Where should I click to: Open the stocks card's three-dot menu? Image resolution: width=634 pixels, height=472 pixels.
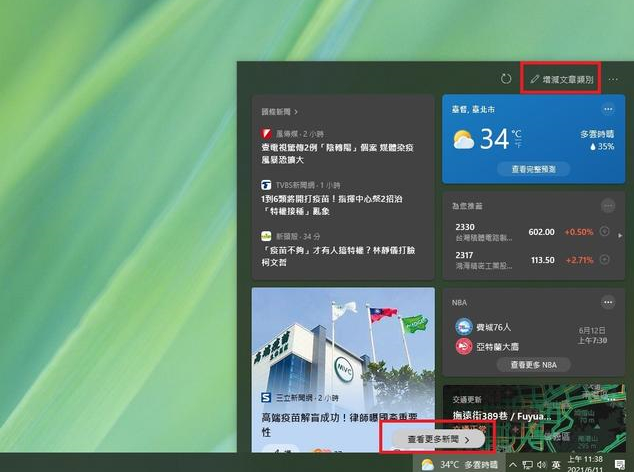pos(608,206)
